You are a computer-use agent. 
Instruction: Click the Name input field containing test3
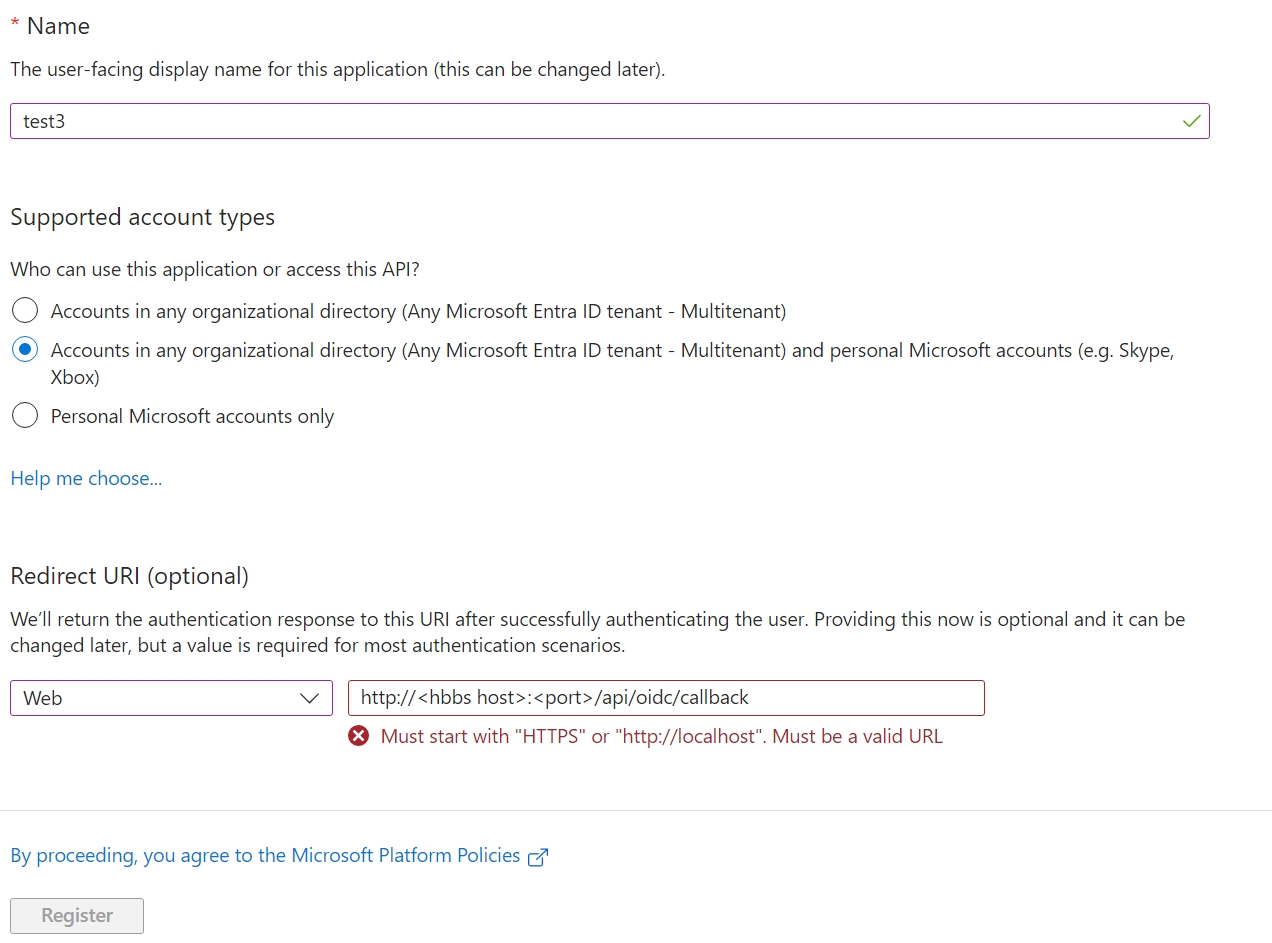tap(609, 121)
